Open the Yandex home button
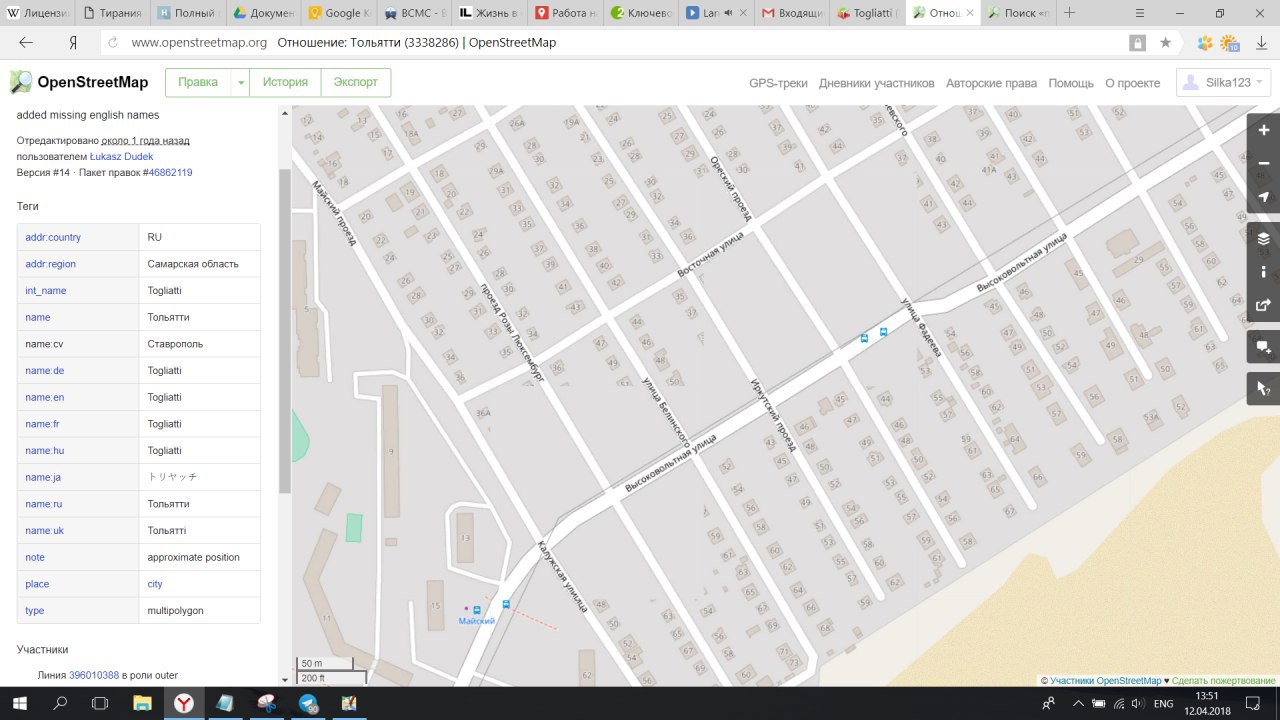This screenshot has width=1280, height=720. pos(73,43)
